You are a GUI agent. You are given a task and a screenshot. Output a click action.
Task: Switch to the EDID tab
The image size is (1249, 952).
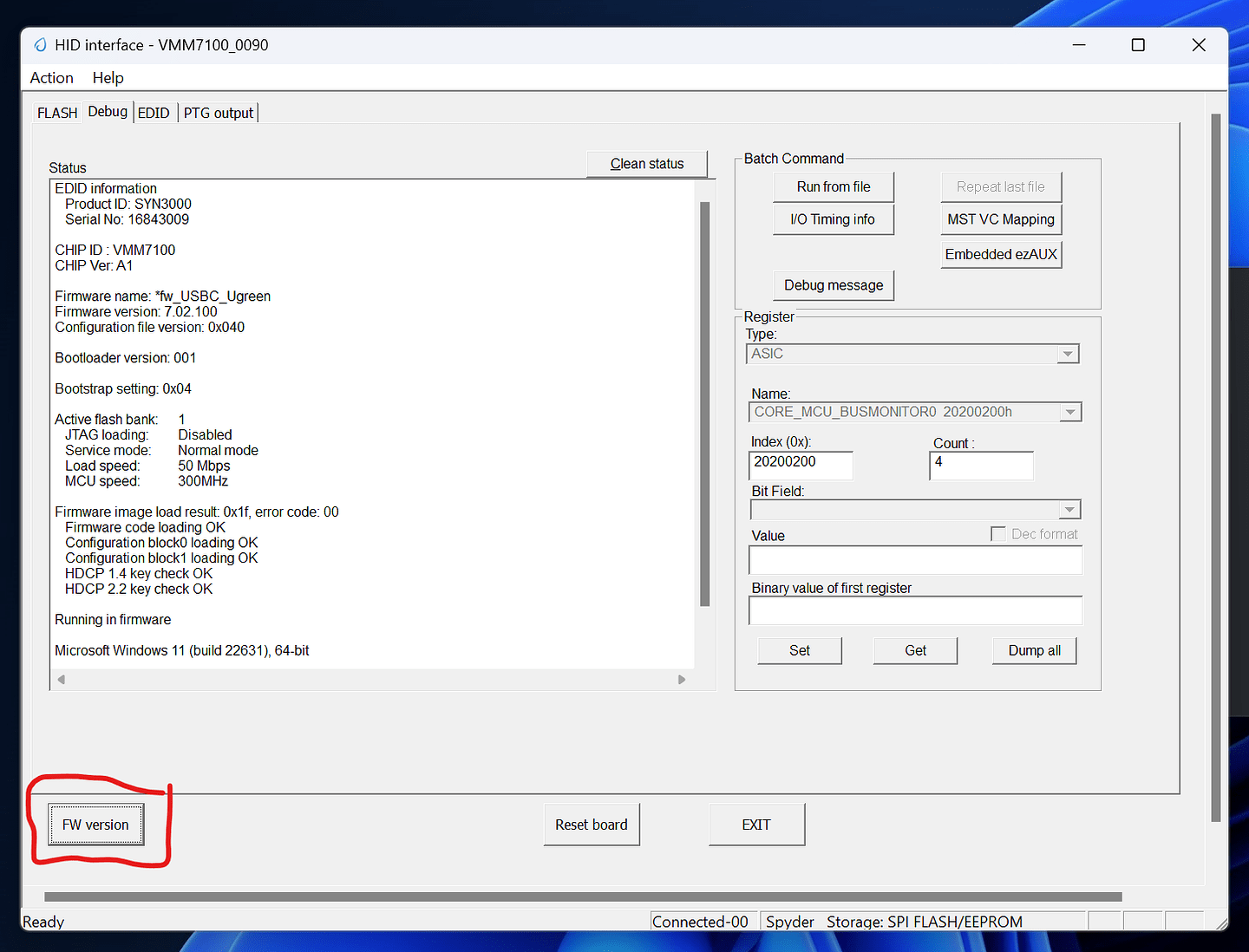tap(154, 112)
